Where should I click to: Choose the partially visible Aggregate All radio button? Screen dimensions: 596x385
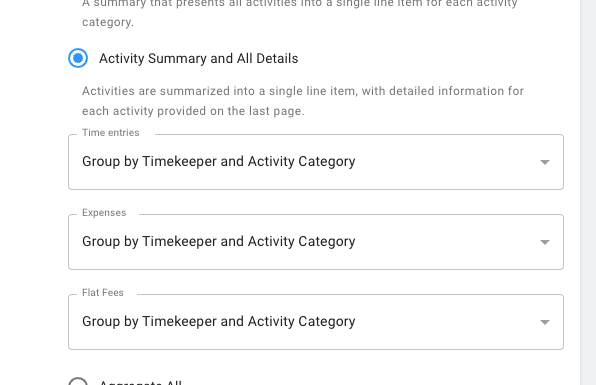pos(78,381)
